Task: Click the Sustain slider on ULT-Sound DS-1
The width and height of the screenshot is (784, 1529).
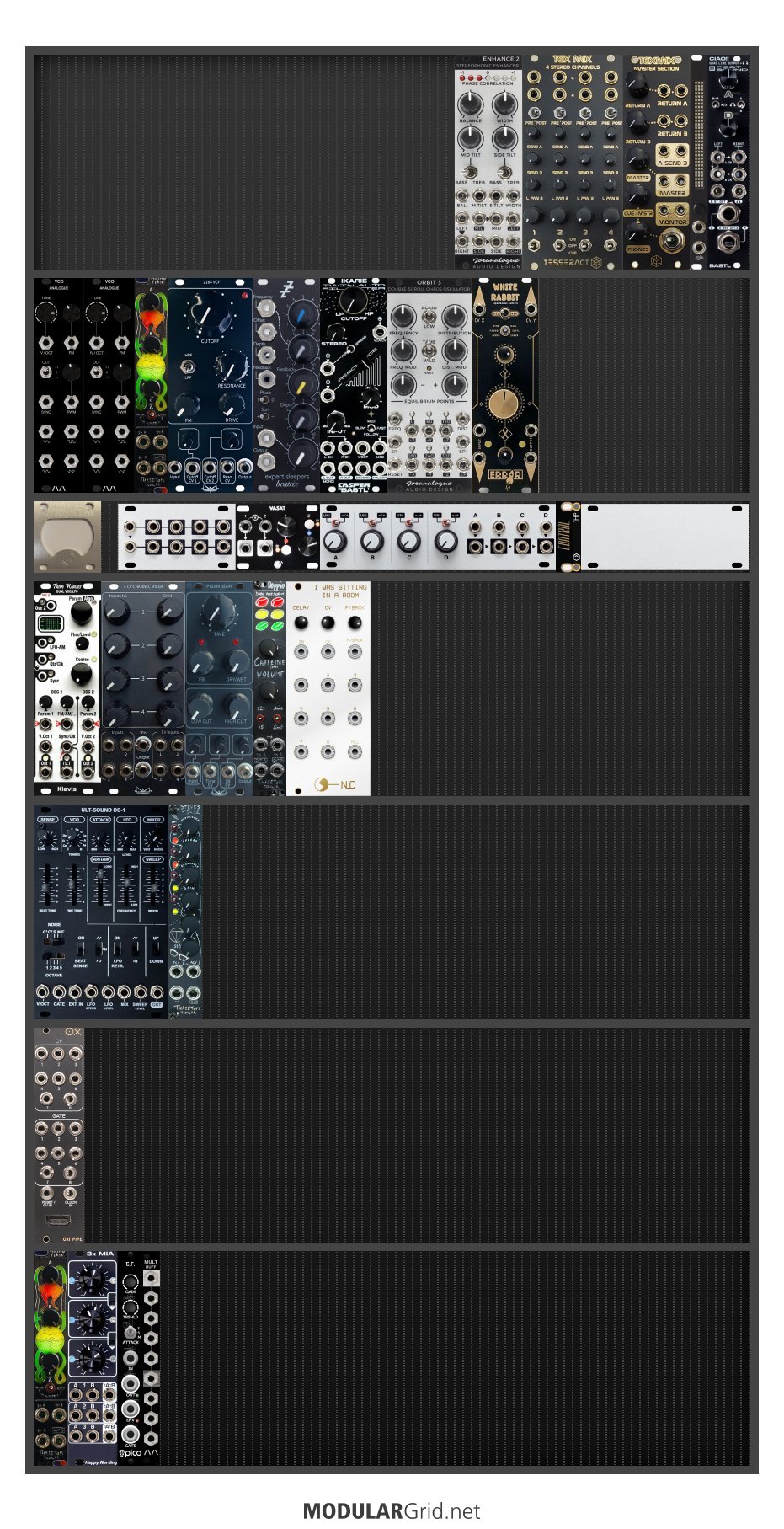Action: (100, 885)
